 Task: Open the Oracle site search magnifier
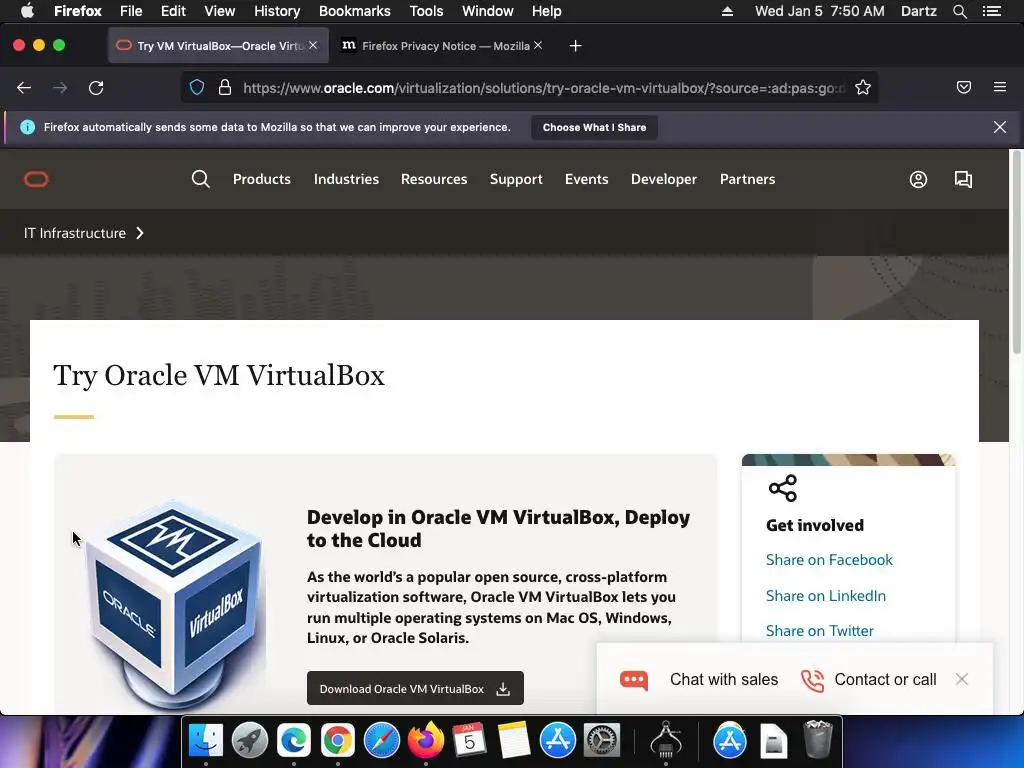point(200,179)
